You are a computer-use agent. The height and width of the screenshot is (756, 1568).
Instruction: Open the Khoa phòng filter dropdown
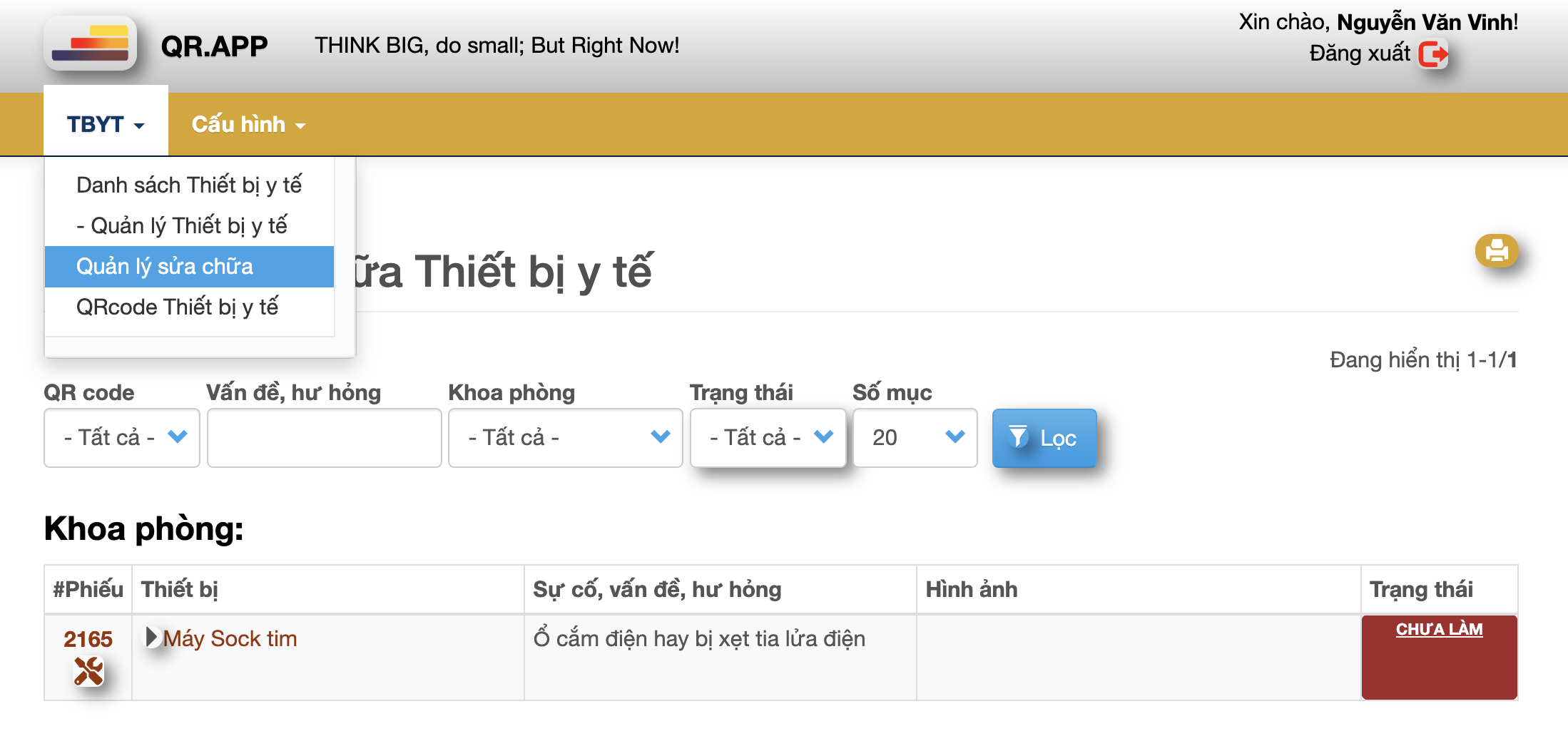click(565, 437)
